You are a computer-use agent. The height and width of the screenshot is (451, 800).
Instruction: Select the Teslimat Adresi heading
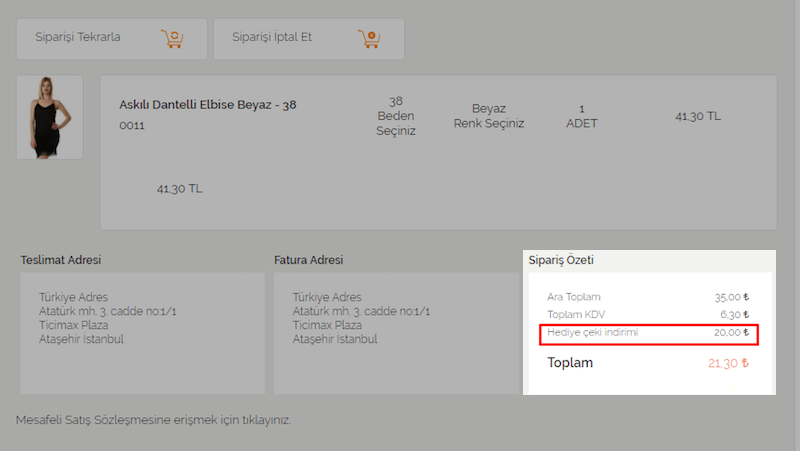coord(61,260)
